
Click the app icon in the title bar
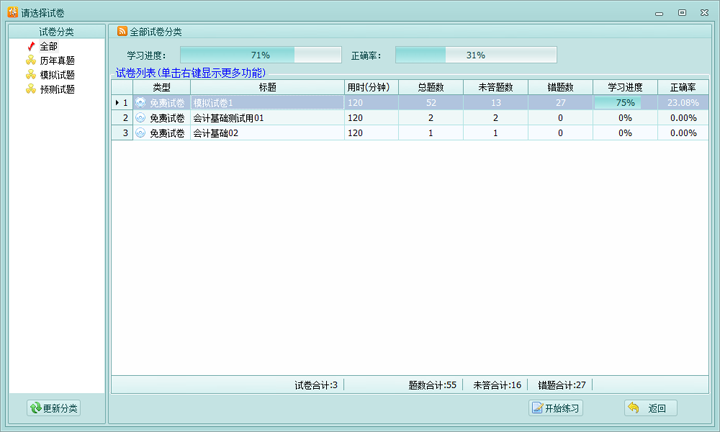click(12, 12)
